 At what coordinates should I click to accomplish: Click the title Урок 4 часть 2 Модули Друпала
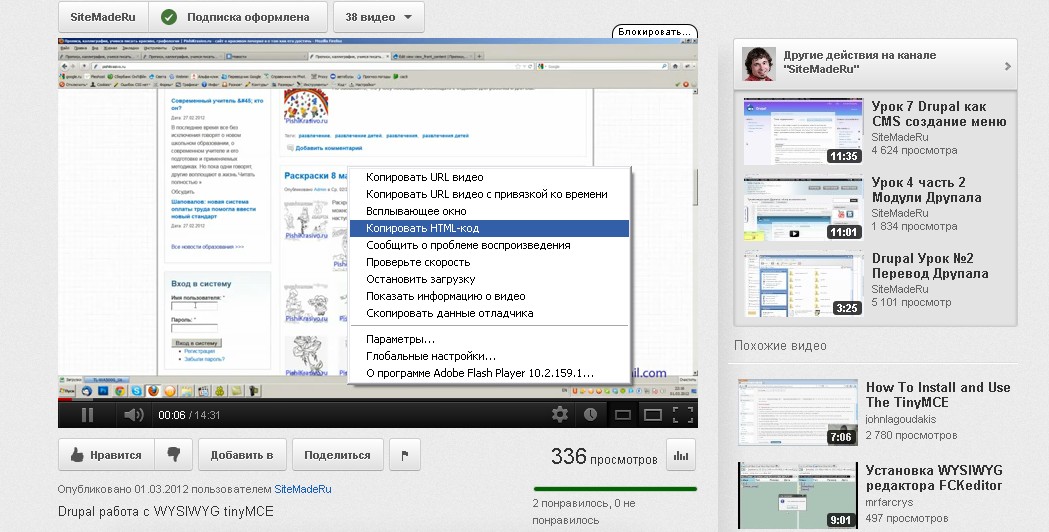927,190
